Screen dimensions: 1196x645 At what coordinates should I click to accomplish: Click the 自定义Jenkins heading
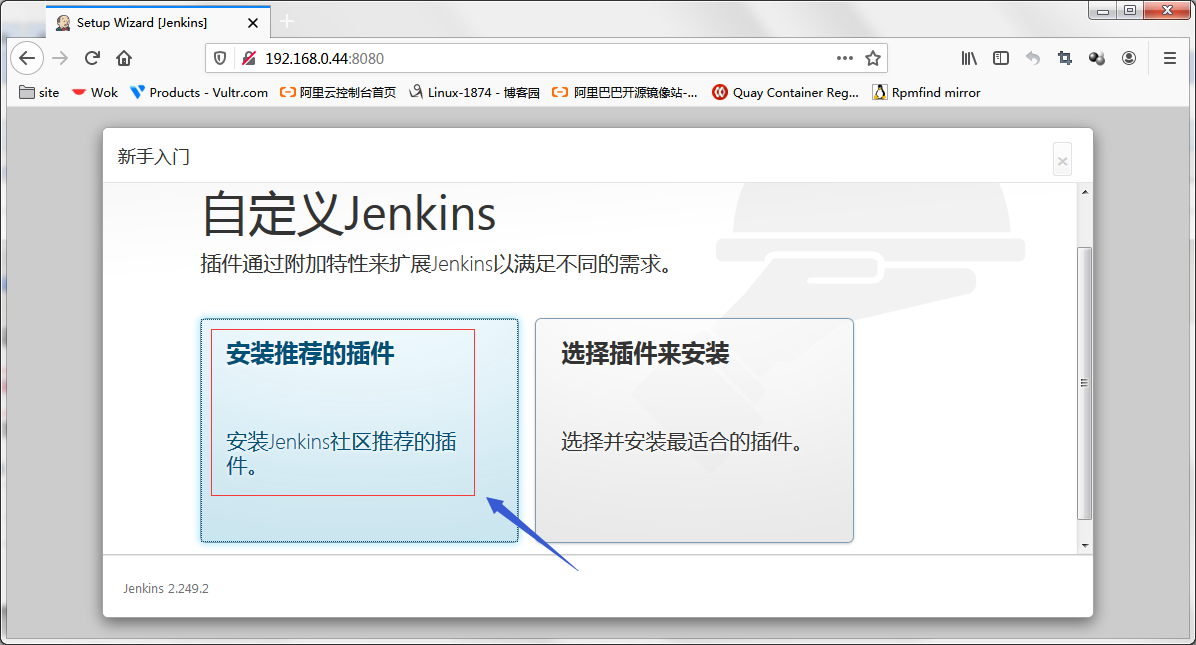coord(349,213)
